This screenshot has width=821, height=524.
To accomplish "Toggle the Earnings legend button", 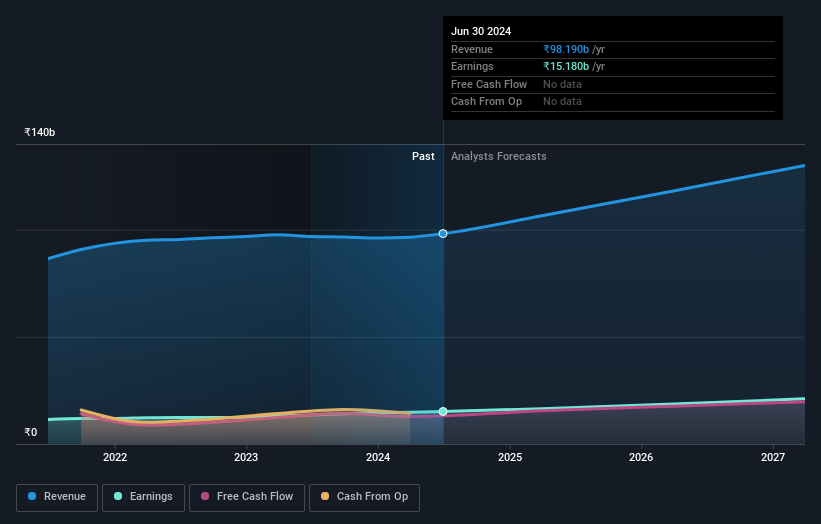I will coord(143,497).
